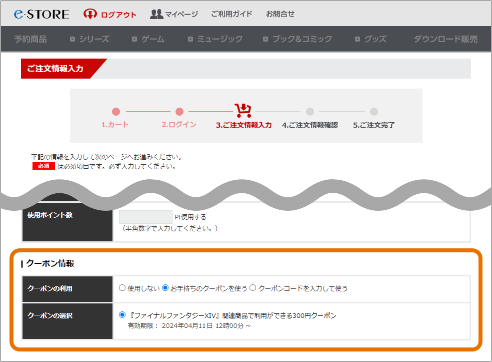Viewport: 492px width, 362px height.
Task: Open the ミュージック navigation menu
Action: (215, 39)
